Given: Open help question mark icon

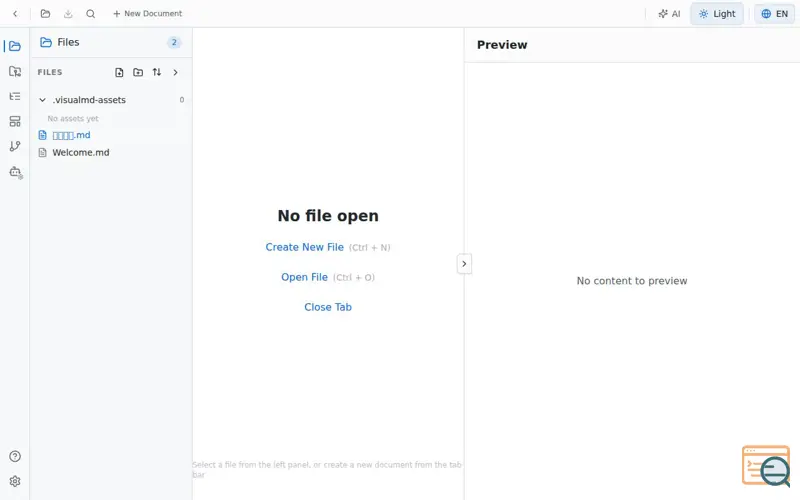Looking at the screenshot, I should coord(15,456).
